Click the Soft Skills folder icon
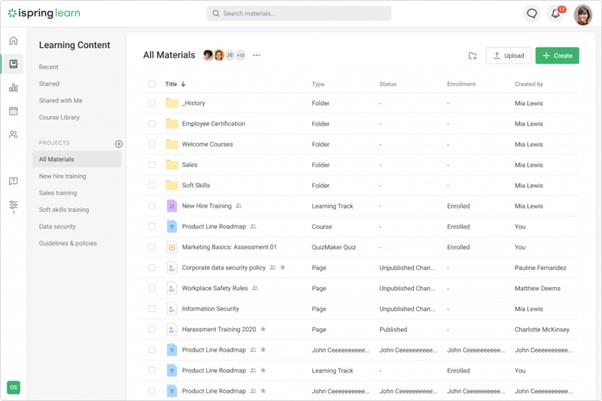The width and height of the screenshot is (602, 401). coord(172,185)
